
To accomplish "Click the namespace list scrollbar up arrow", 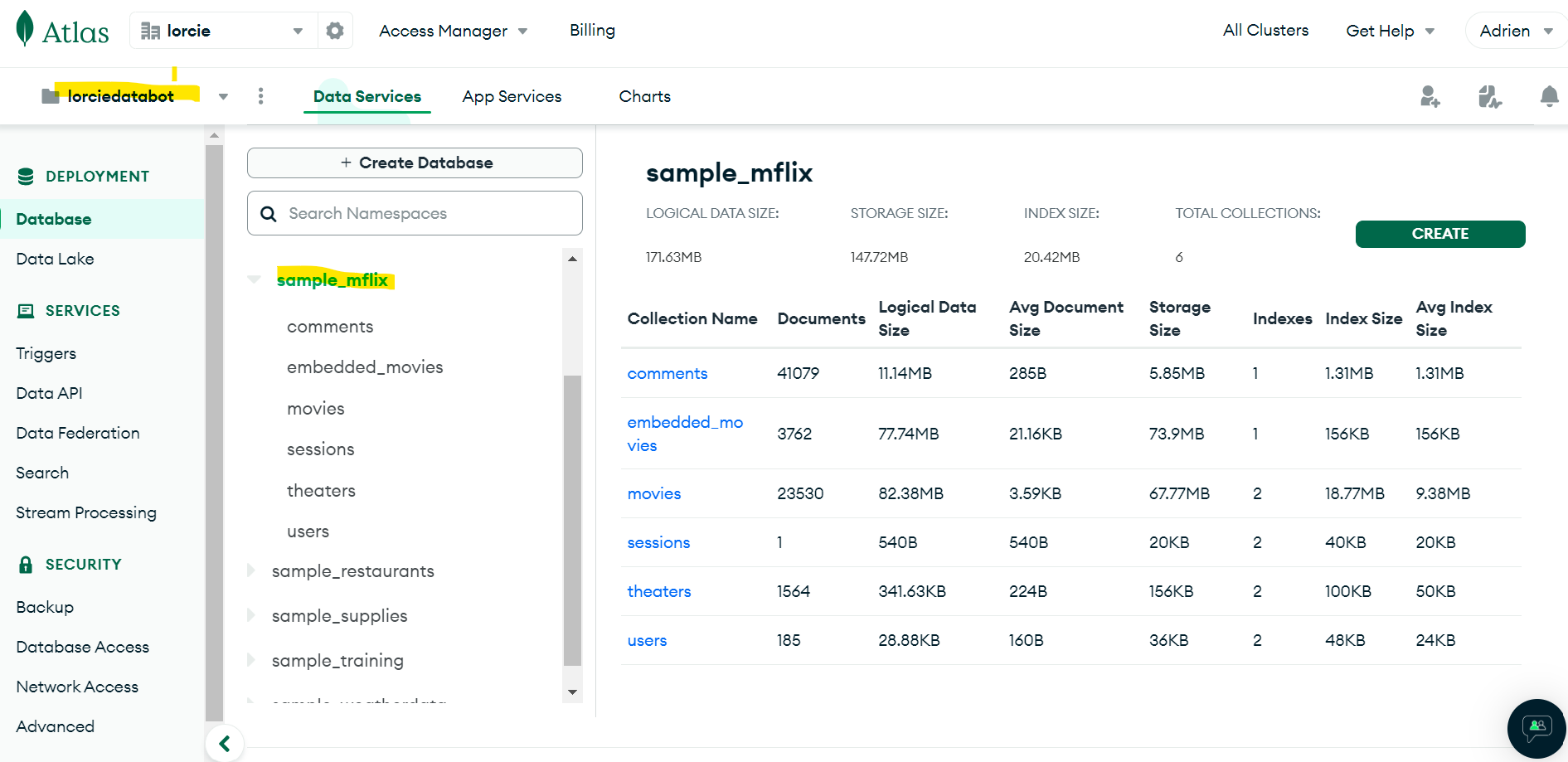I will 572,259.
